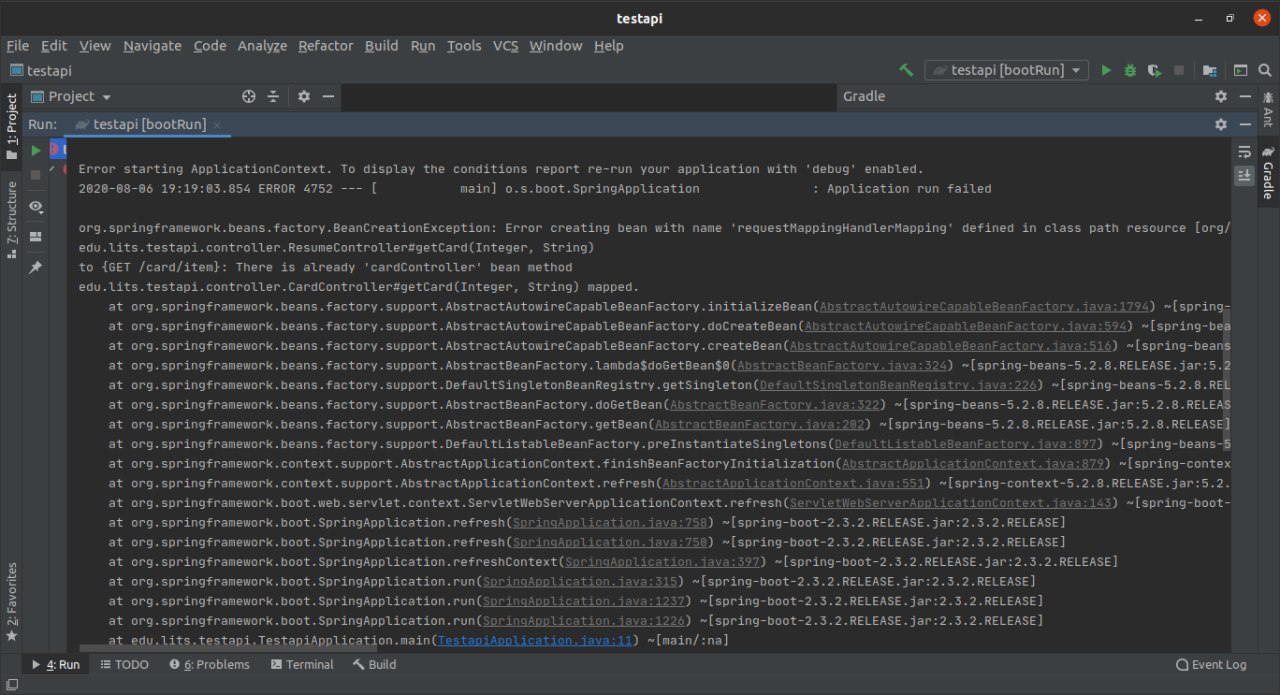Open the Window menu
Image resolution: width=1280 pixels, height=695 pixels.
click(x=555, y=46)
